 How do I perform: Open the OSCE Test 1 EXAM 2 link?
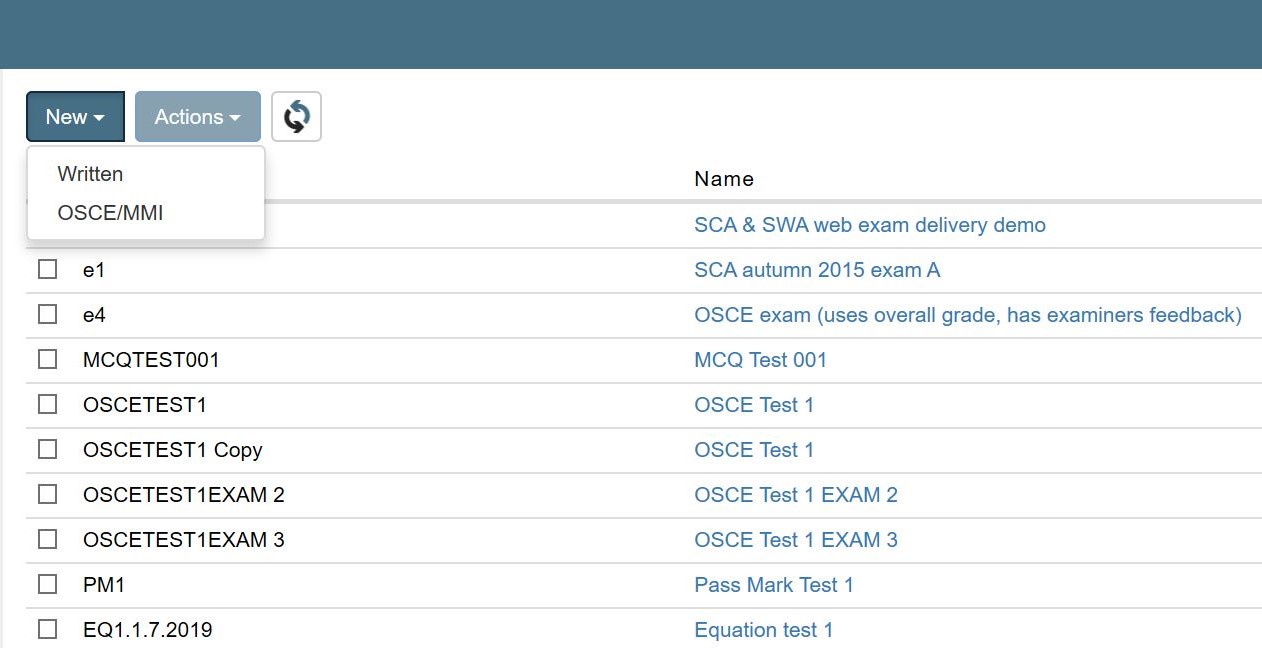[796, 495]
